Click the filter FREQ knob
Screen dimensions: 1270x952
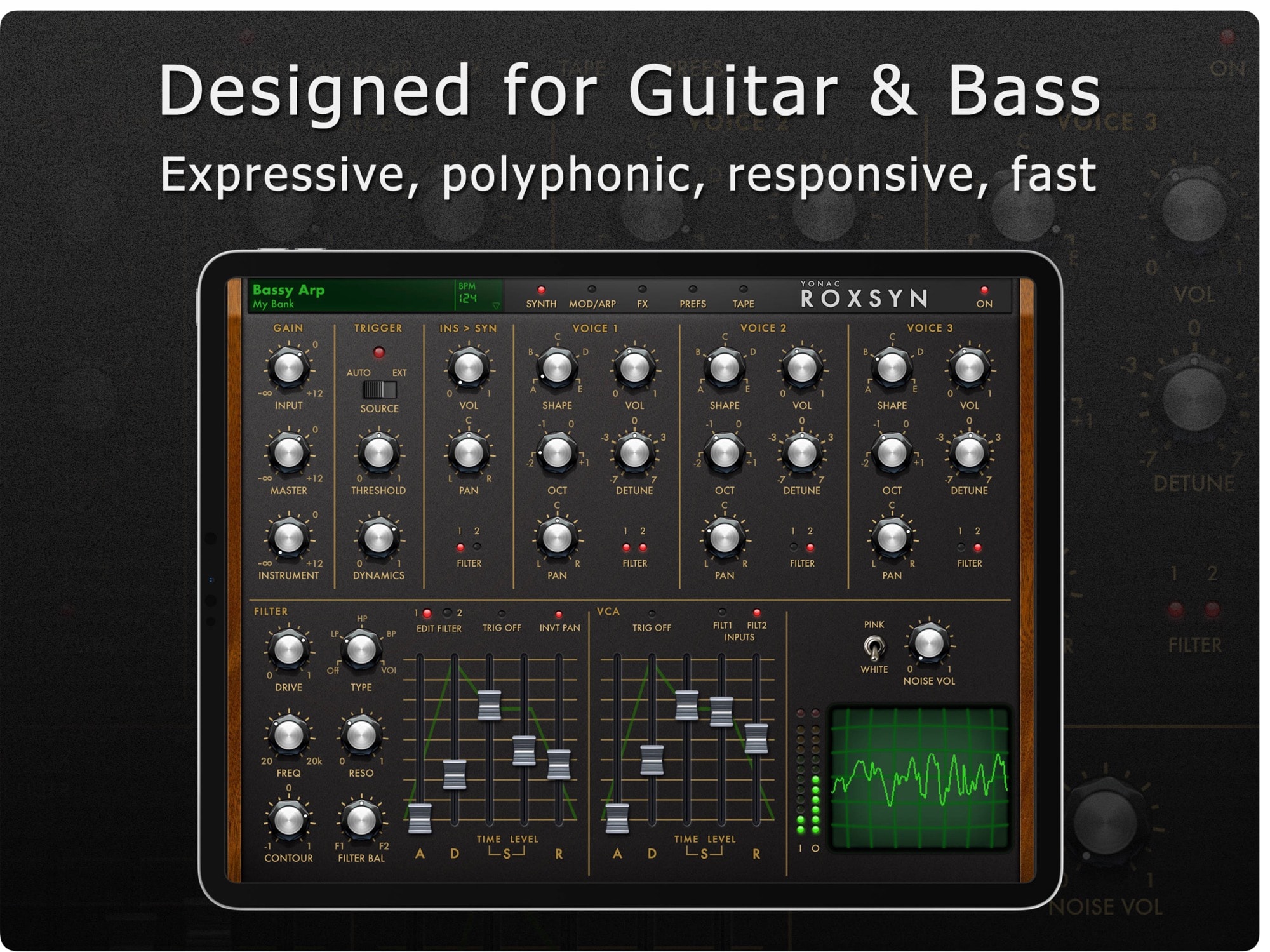(x=288, y=735)
